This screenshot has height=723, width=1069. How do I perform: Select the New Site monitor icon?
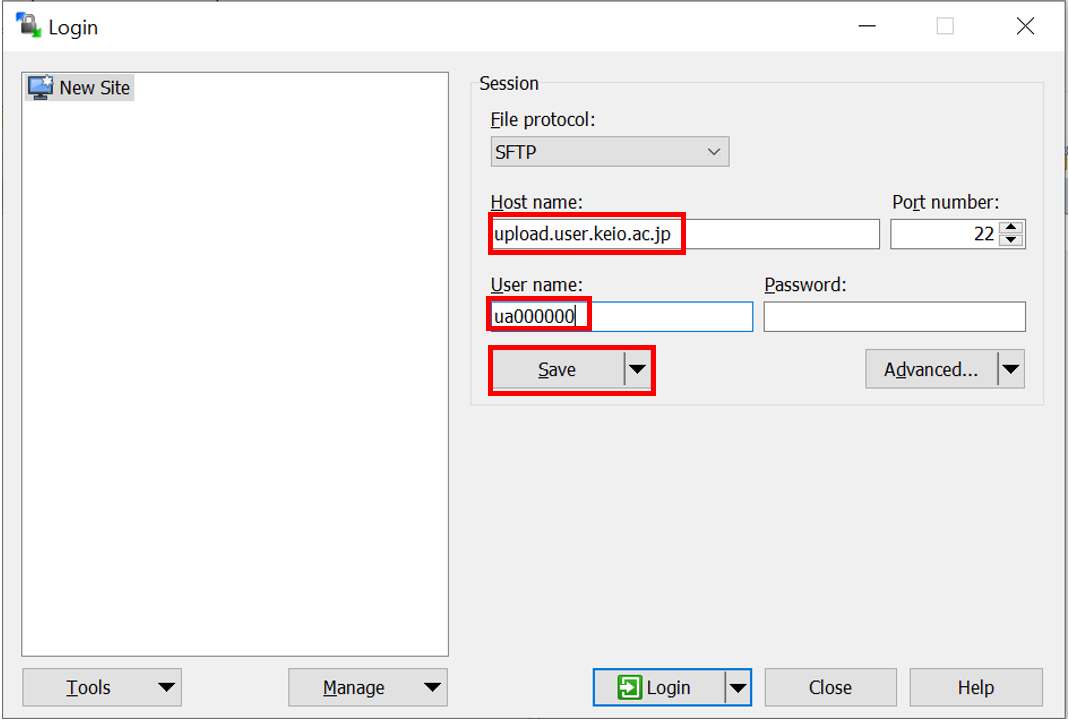[40, 88]
